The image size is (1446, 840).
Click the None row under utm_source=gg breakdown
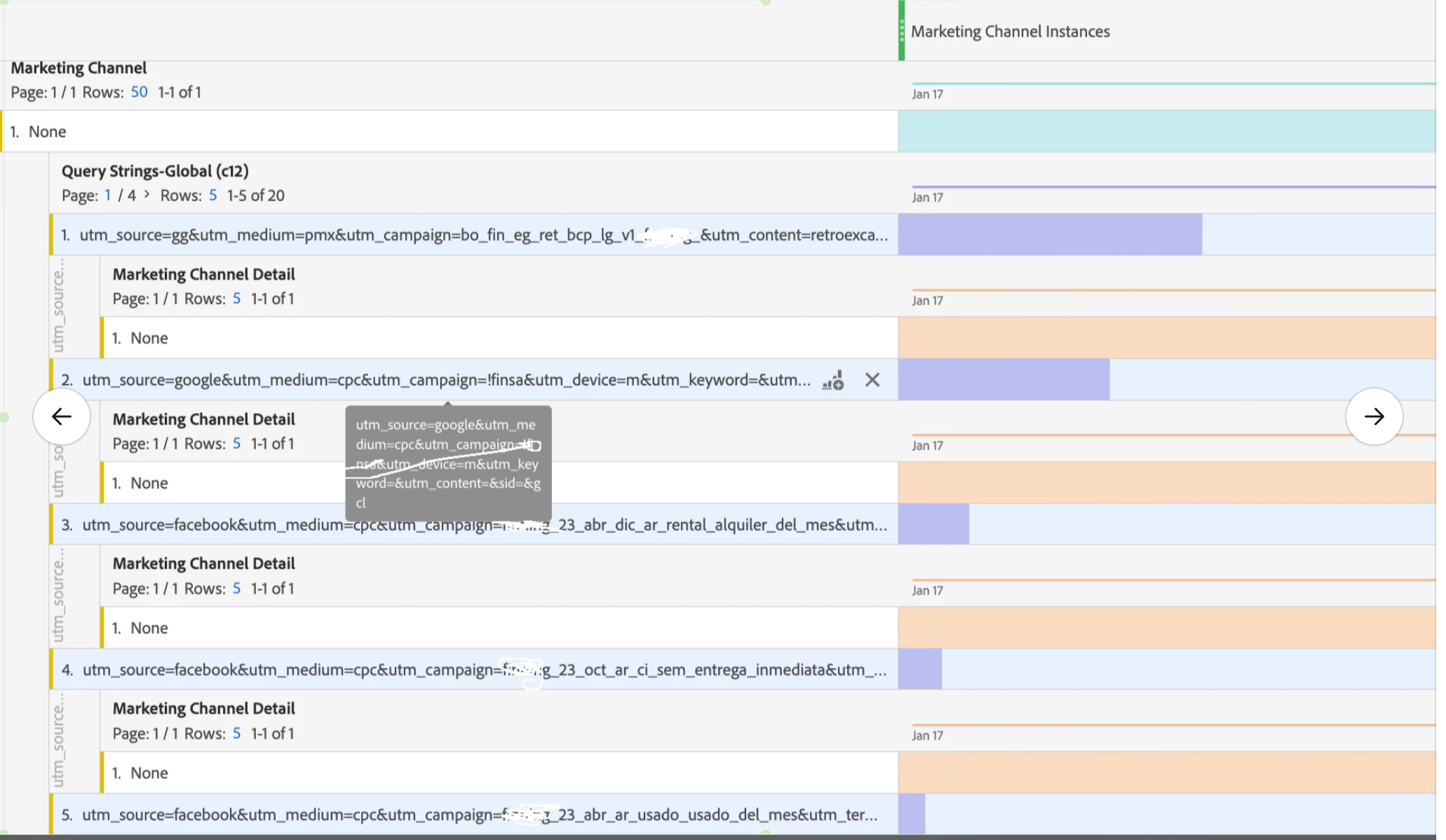(149, 338)
